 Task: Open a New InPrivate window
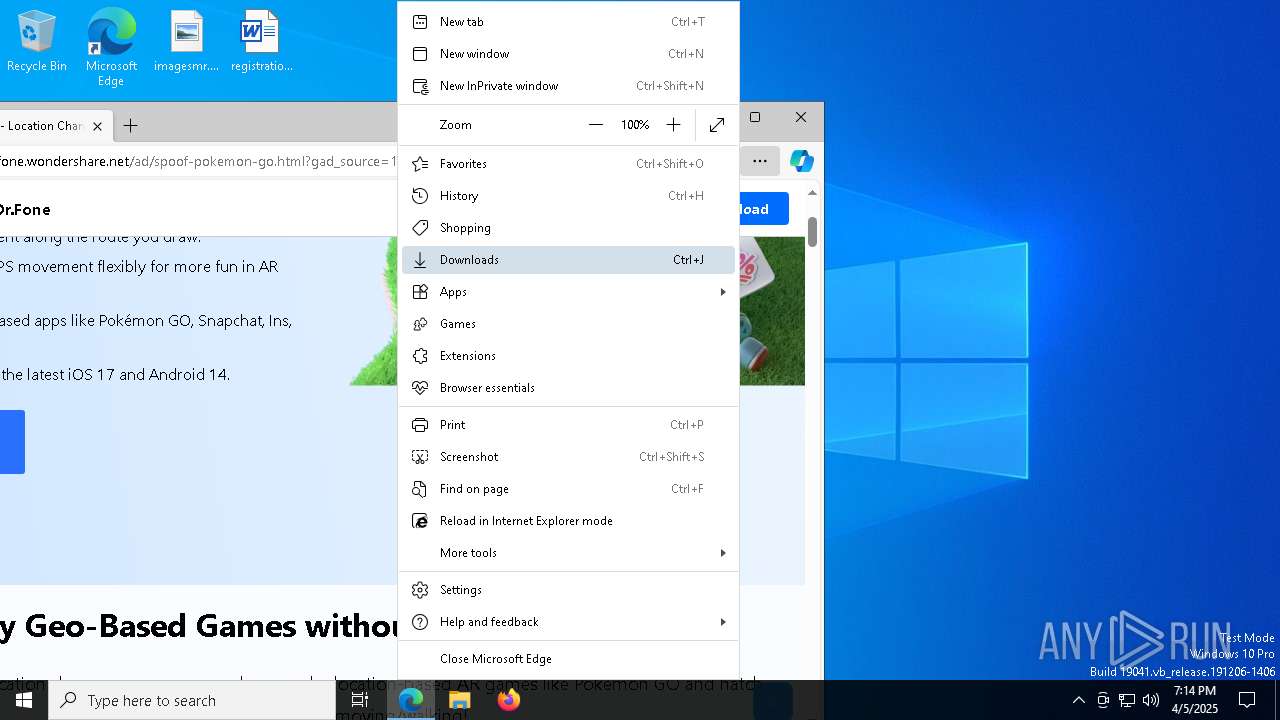(x=568, y=86)
